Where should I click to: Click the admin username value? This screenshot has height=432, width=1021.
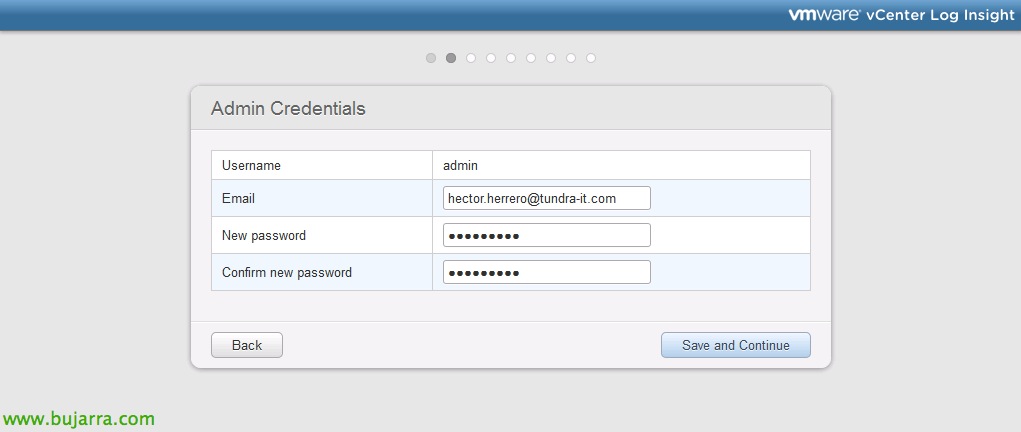click(460, 166)
